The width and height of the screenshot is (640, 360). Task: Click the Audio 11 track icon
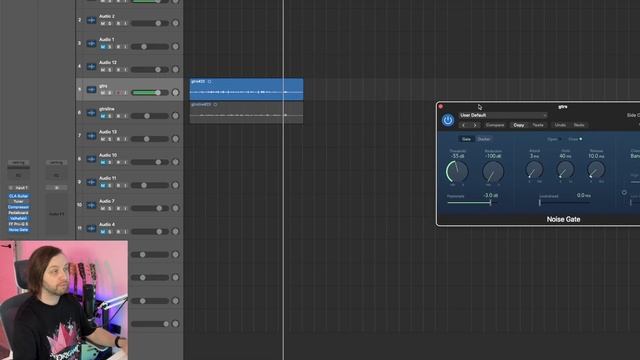[x=91, y=182]
